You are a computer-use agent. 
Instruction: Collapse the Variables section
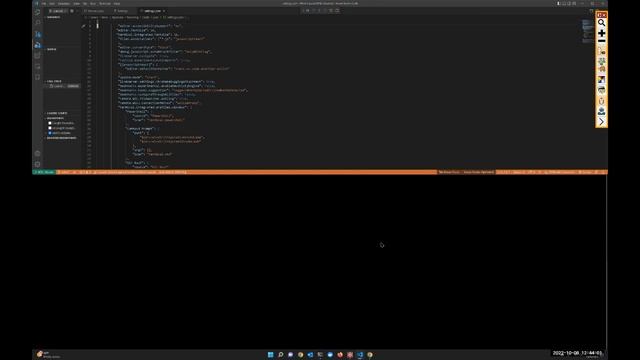(x=53, y=17)
